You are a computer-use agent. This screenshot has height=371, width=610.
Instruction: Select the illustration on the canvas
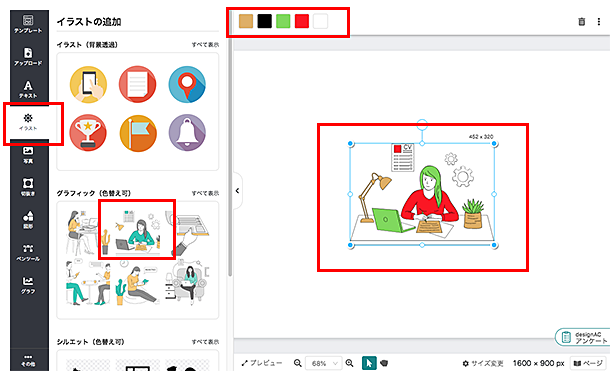pyautogui.click(x=422, y=194)
